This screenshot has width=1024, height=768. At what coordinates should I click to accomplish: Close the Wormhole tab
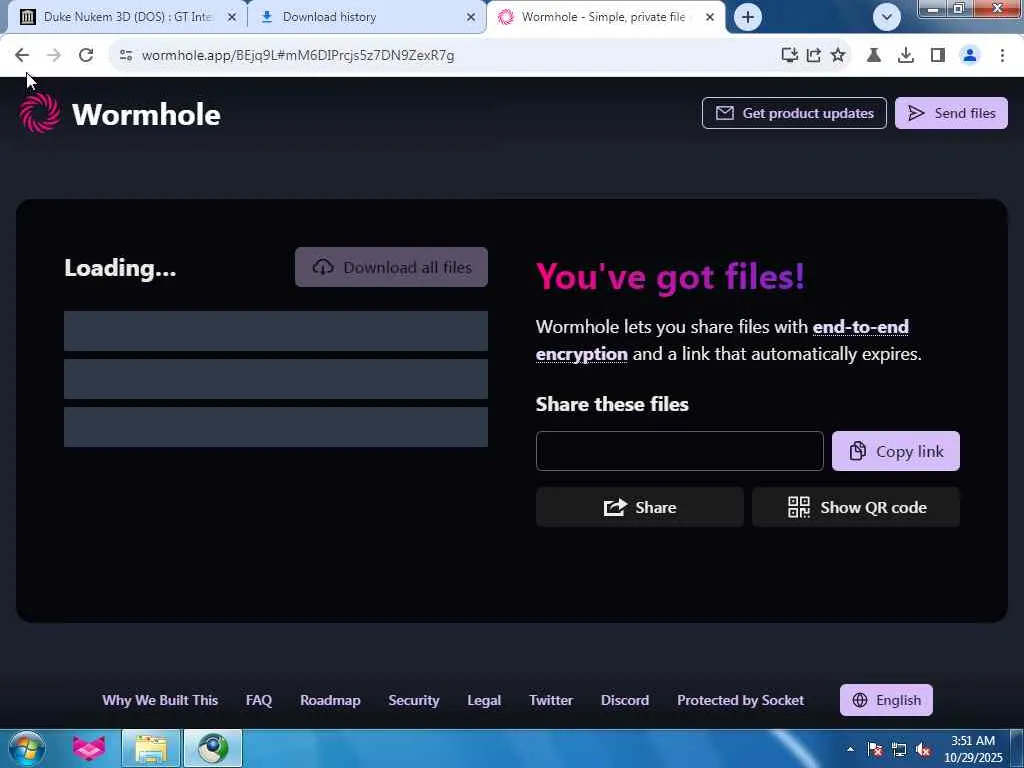coord(710,18)
